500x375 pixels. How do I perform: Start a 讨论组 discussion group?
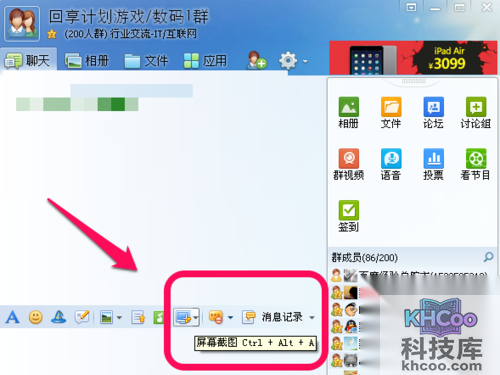coord(476,113)
